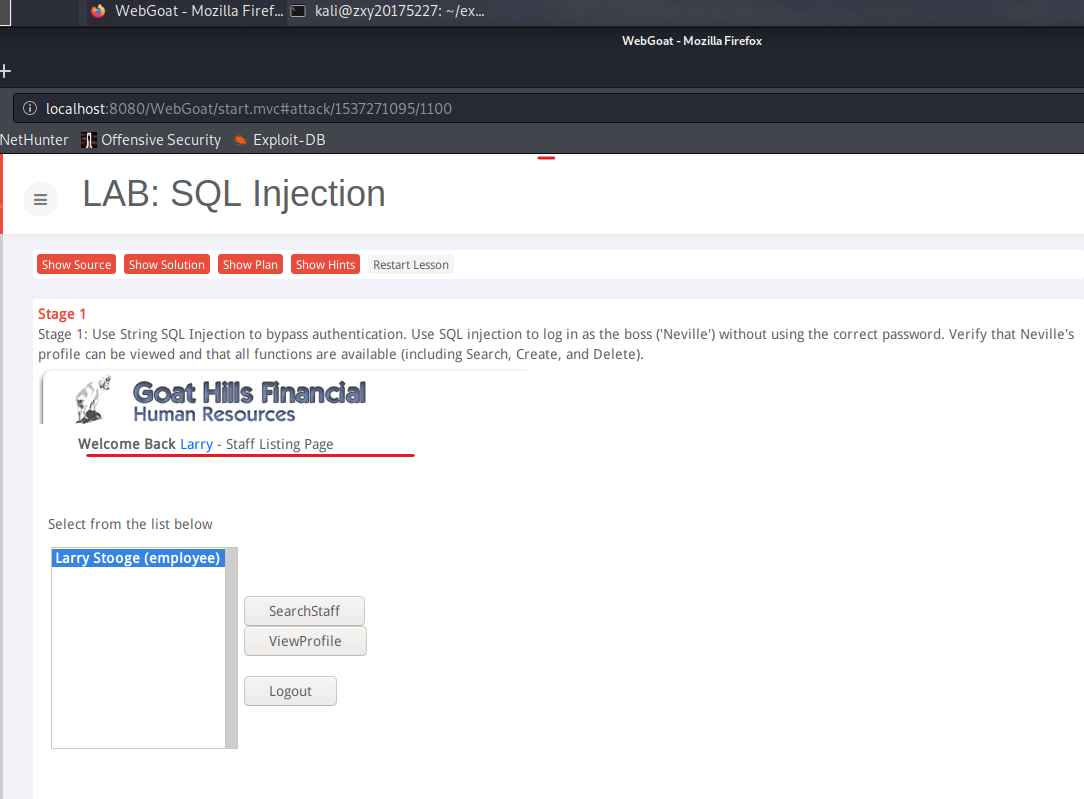Click the Exploit-DB bookmark icon
The width and height of the screenshot is (1084, 799).
[x=241, y=140]
